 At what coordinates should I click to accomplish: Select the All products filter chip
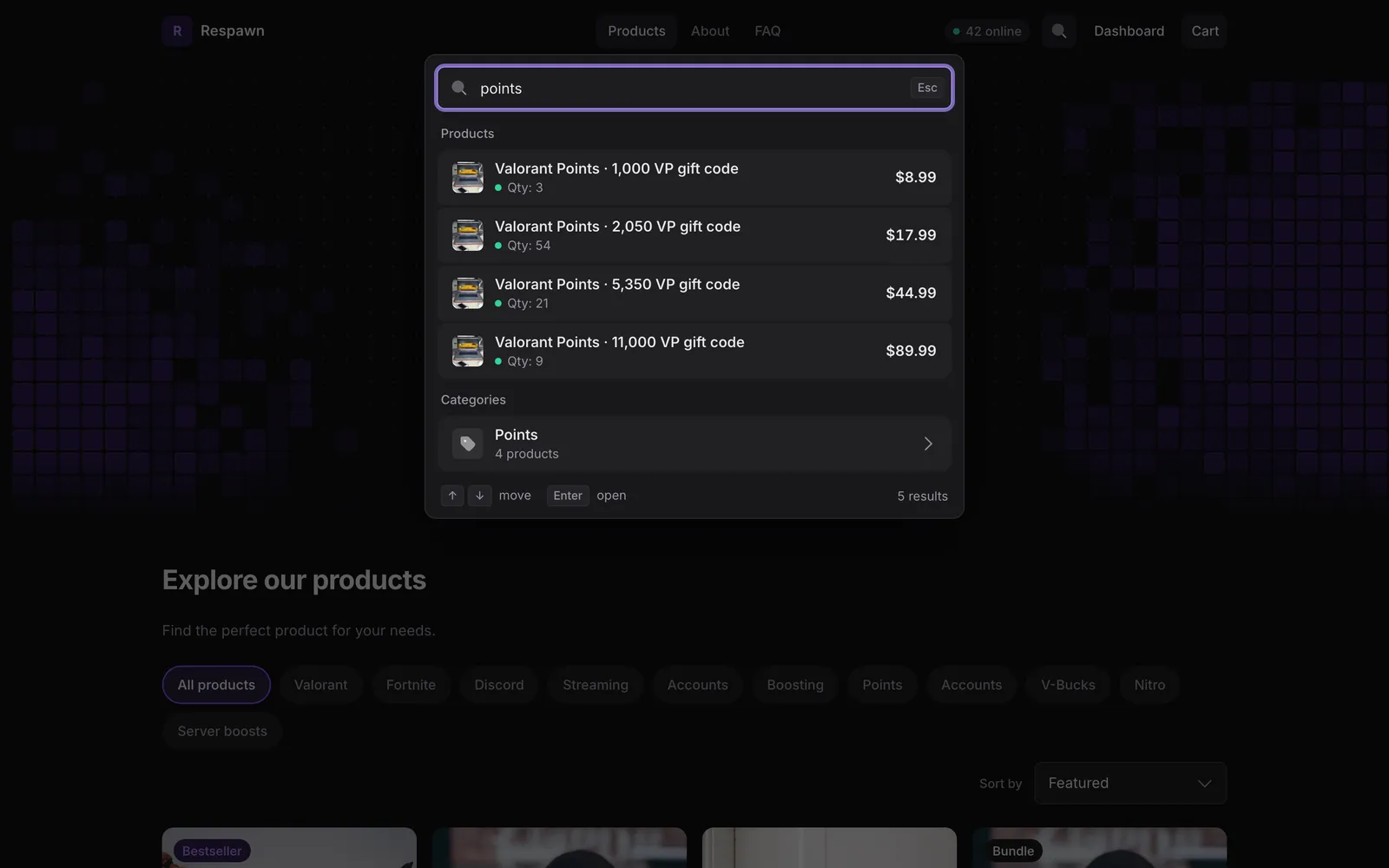tap(216, 685)
